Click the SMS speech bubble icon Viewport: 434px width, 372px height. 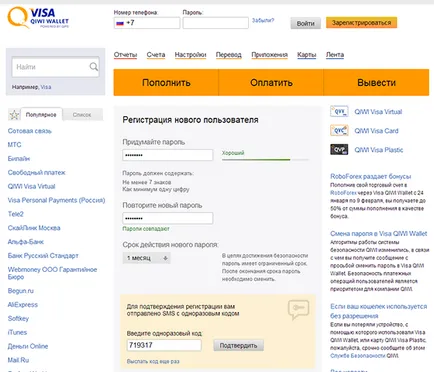click(x=298, y=310)
